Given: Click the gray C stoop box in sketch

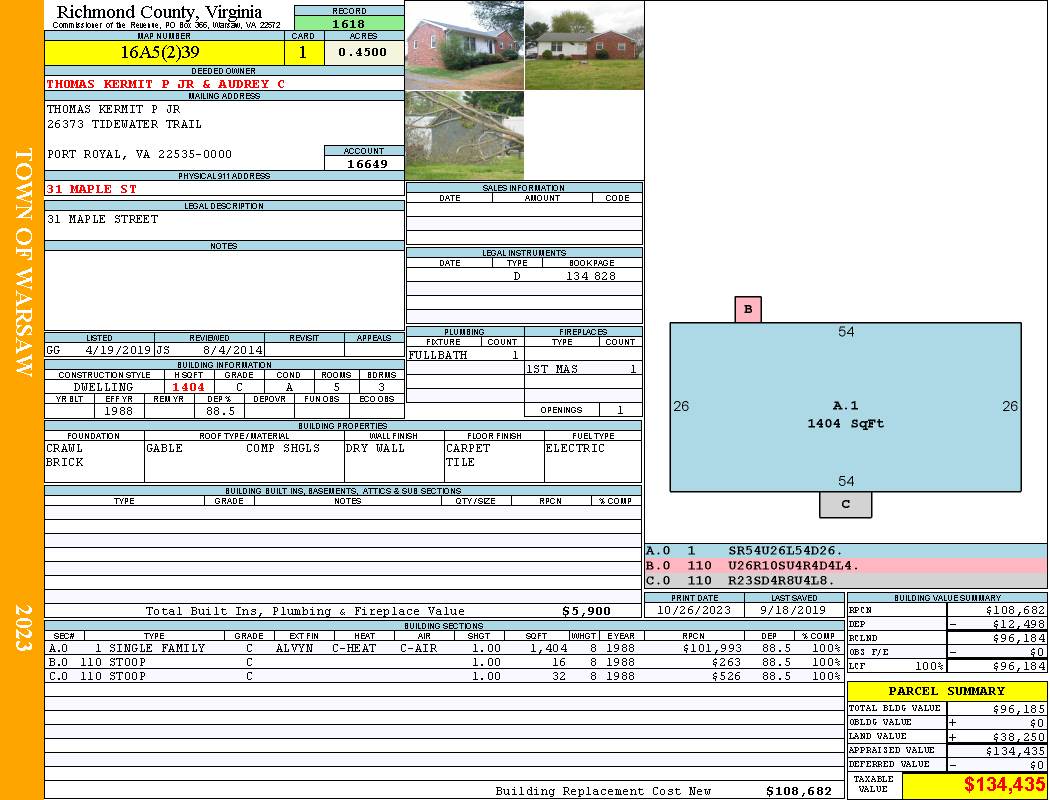Looking at the screenshot, I should tap(845, 504).
